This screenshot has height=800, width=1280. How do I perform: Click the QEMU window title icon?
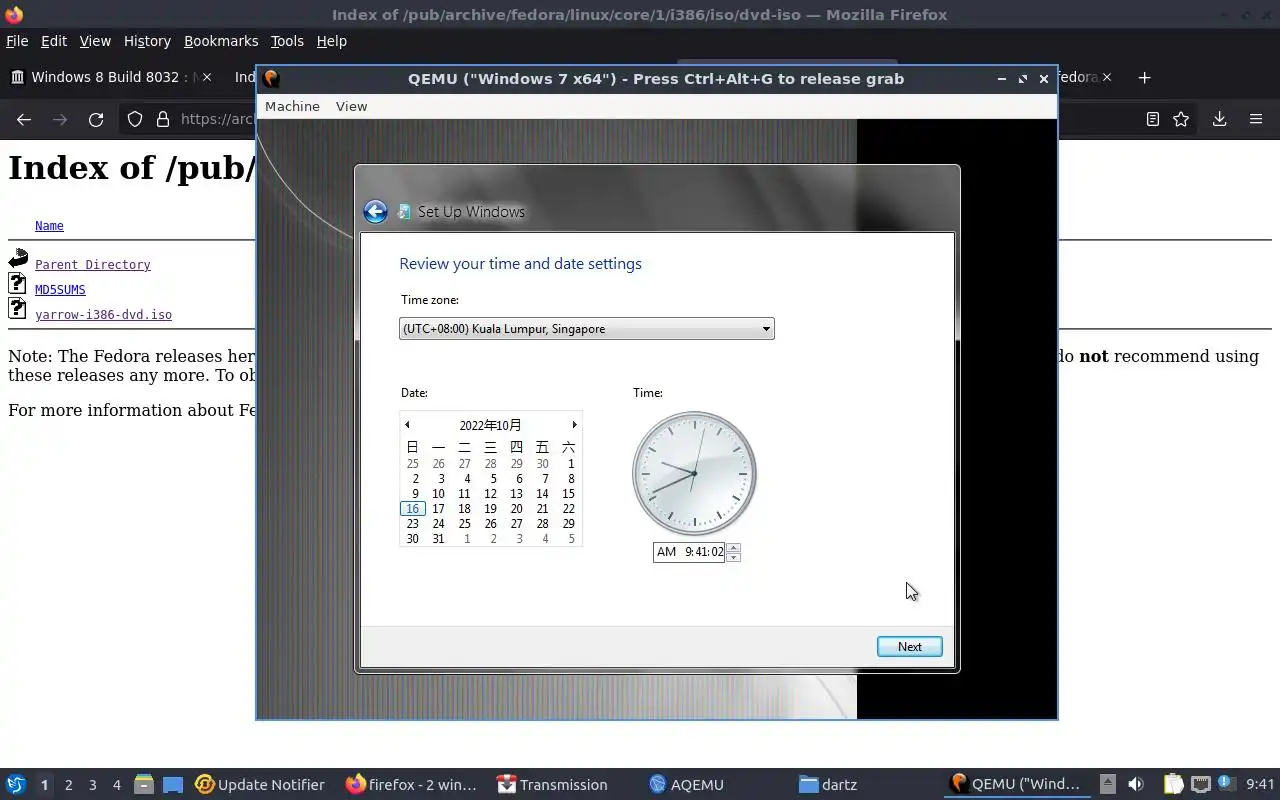[271, 78]
